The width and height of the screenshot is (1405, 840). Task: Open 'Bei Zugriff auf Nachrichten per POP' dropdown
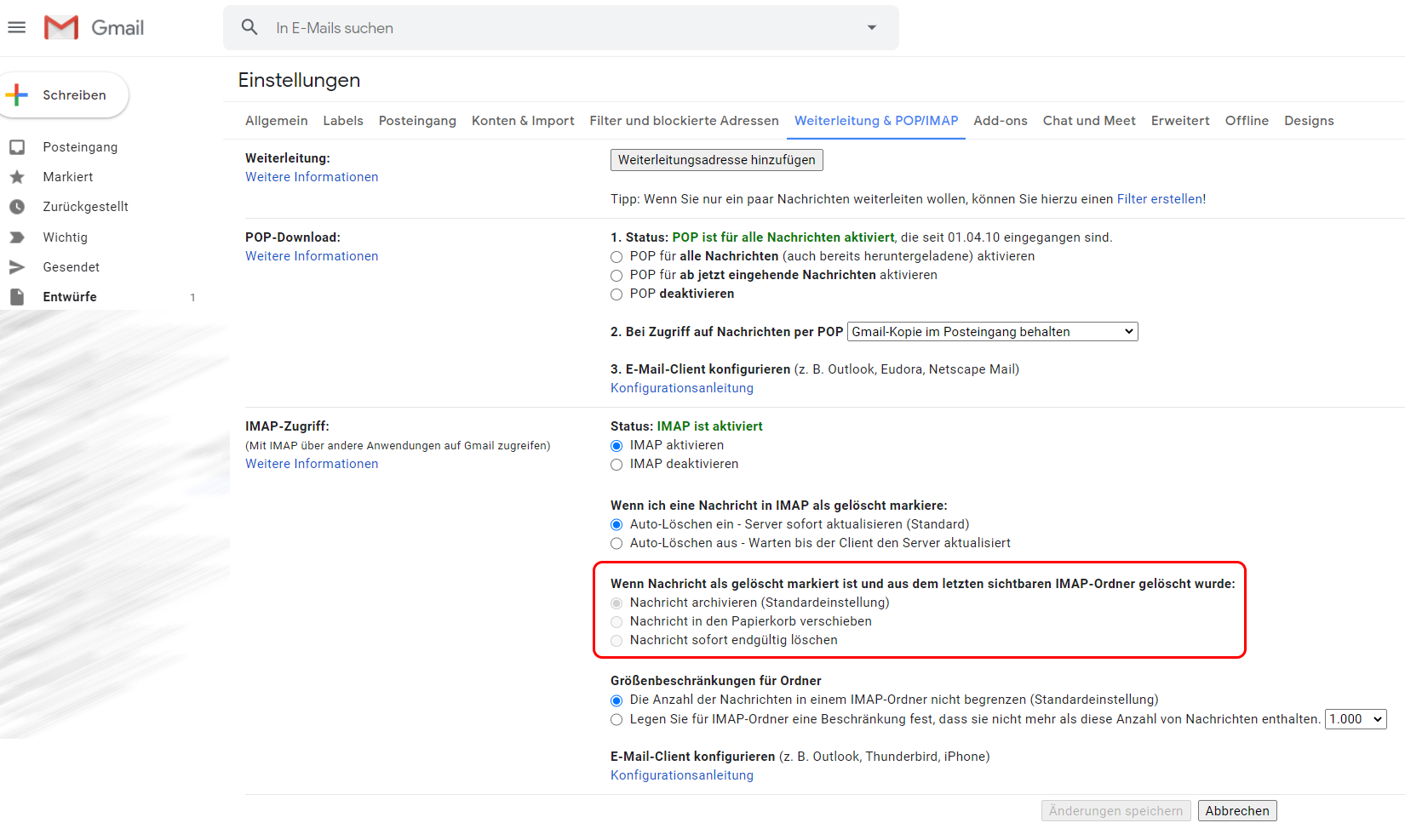pos(993,332)
